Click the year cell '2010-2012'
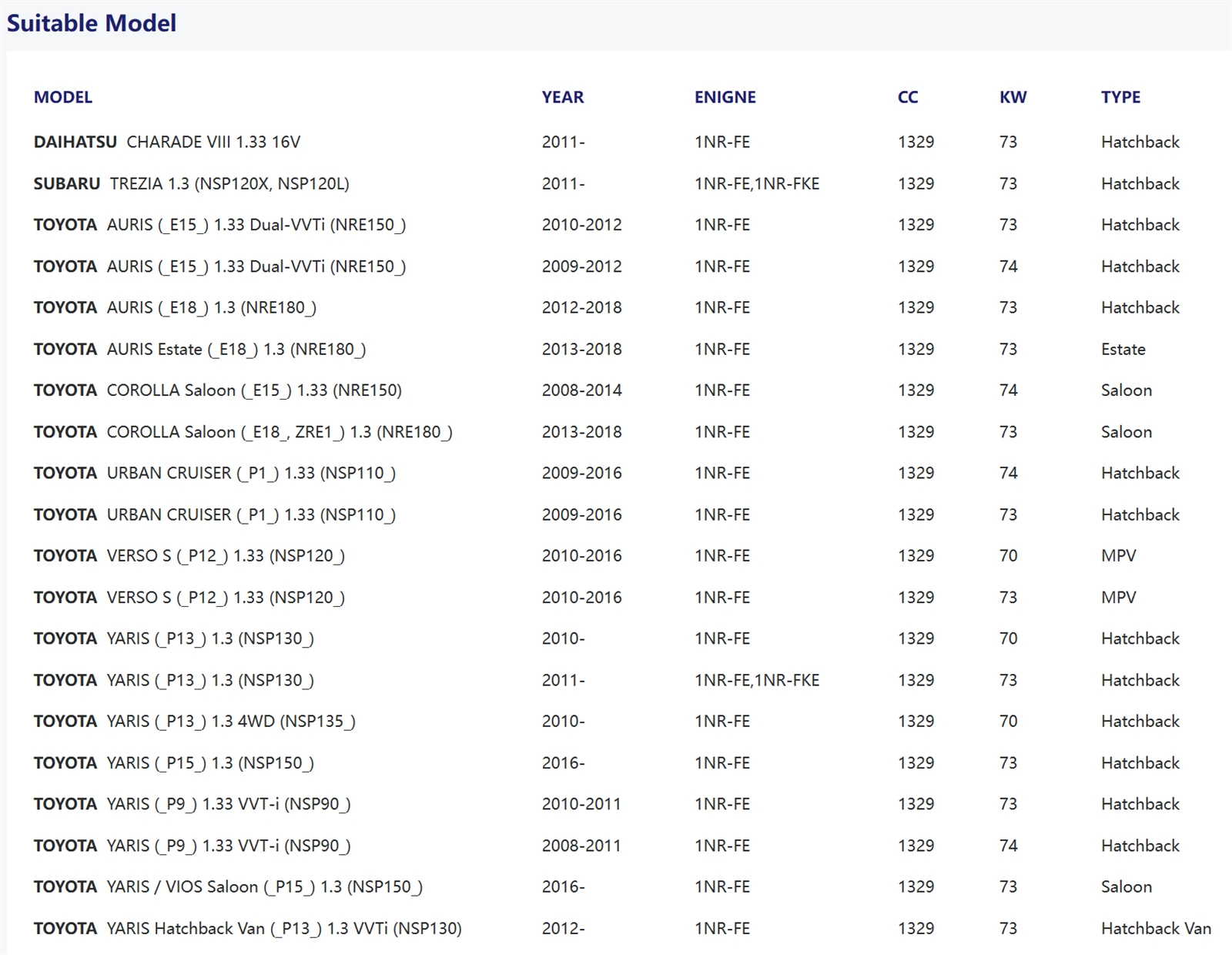Viewport: 1232px width, 955px height. [x=582, y=225]
